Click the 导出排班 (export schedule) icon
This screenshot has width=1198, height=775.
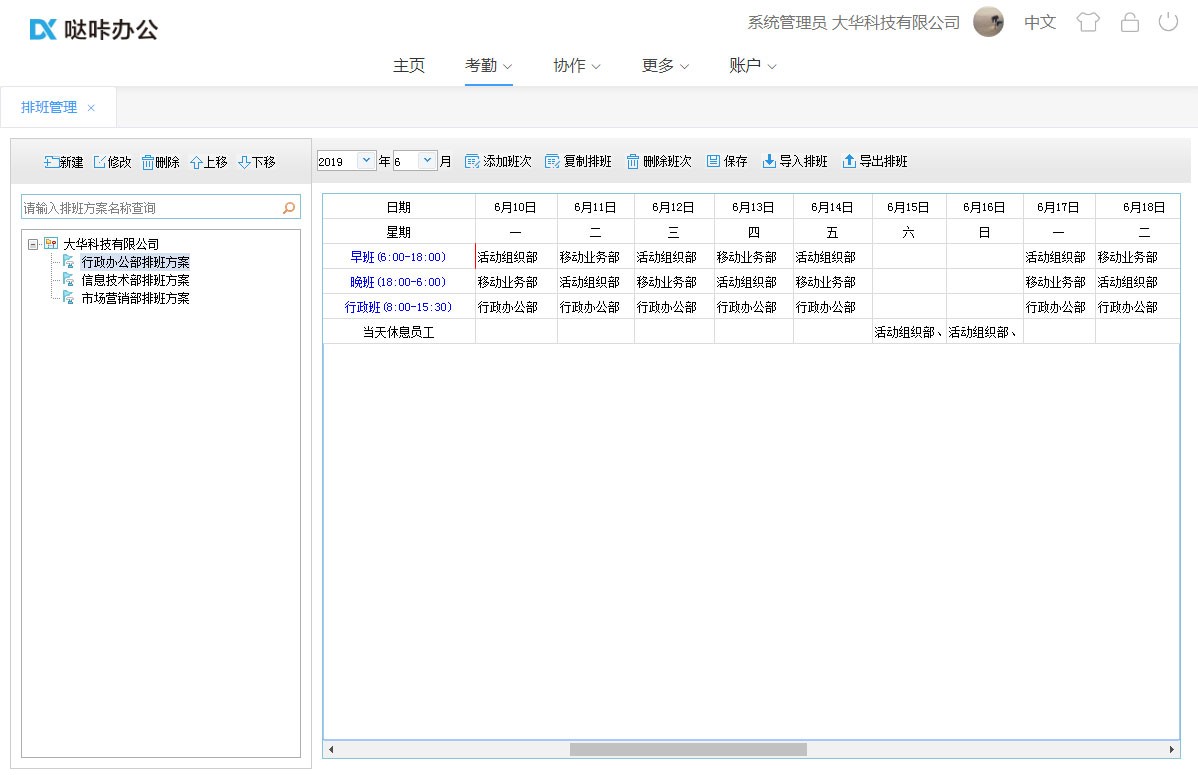click(x=849, y=161)
